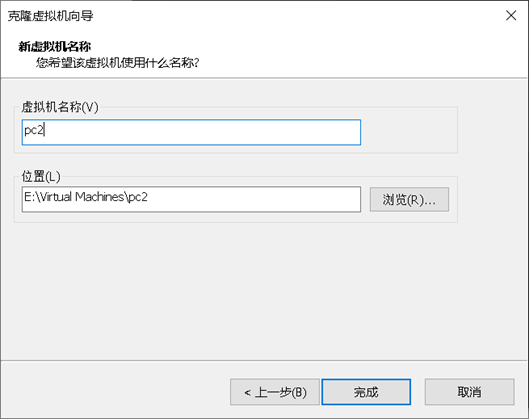529x419 pixels.
Task: Close the clone virtual machine wizard dialog
Action: pyautogui.click(x=511, y=16)
